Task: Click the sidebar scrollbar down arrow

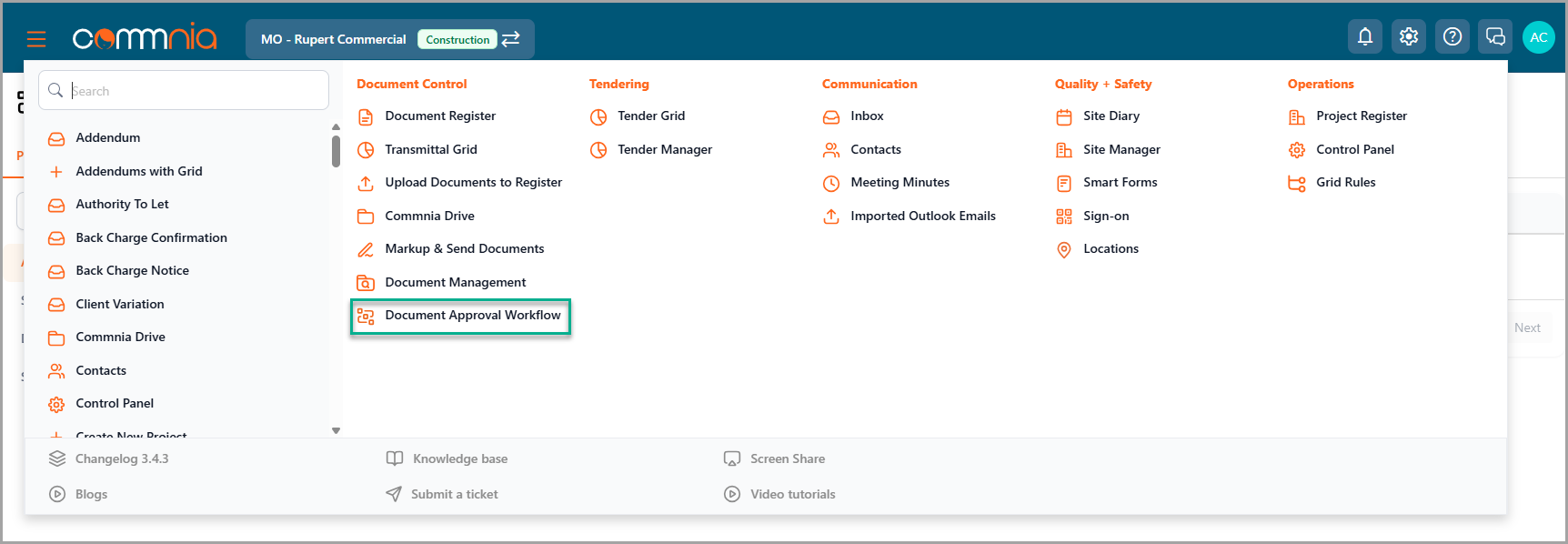Action: click(x=336, y=430)
